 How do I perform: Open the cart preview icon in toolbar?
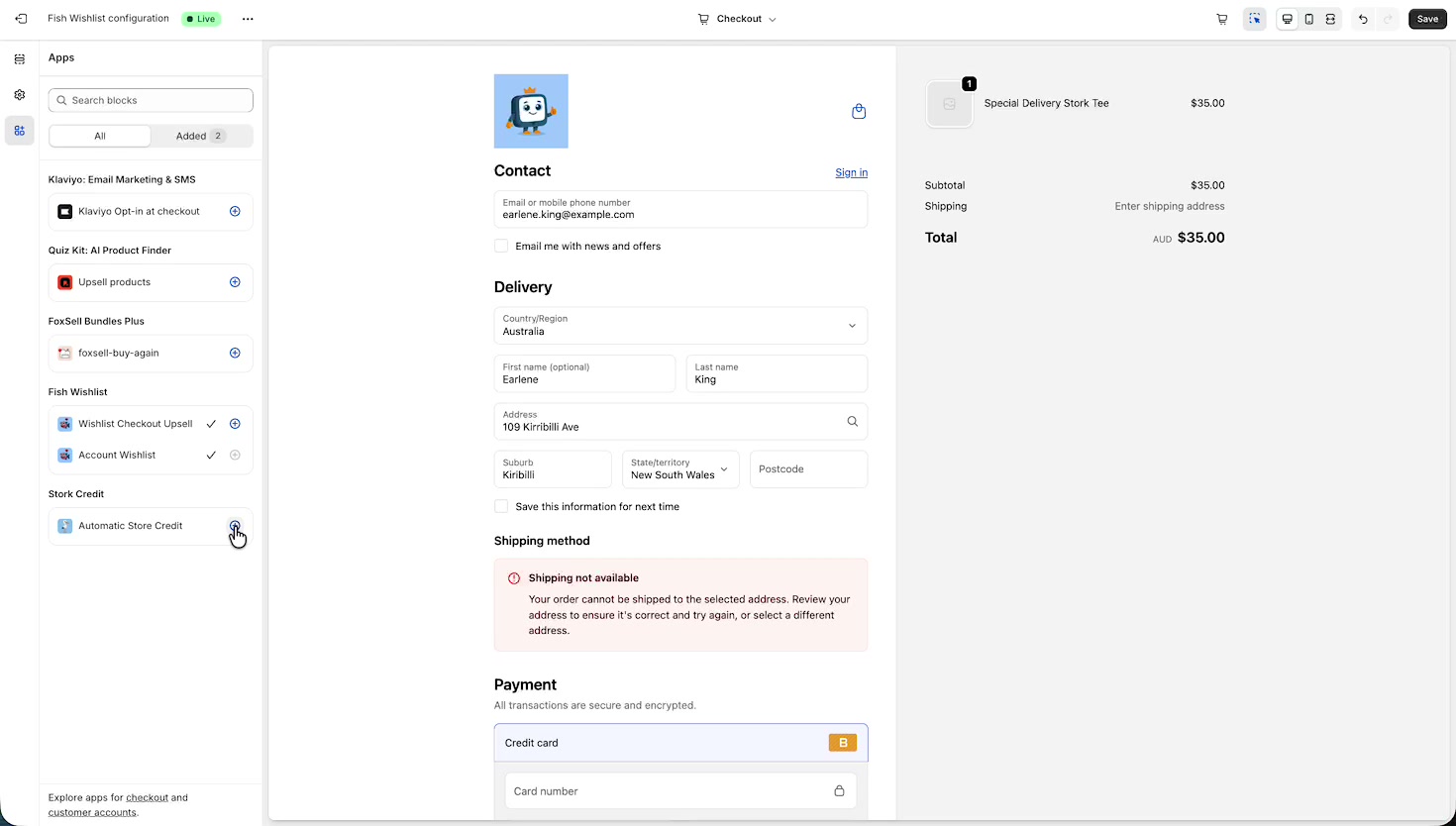1222,19
